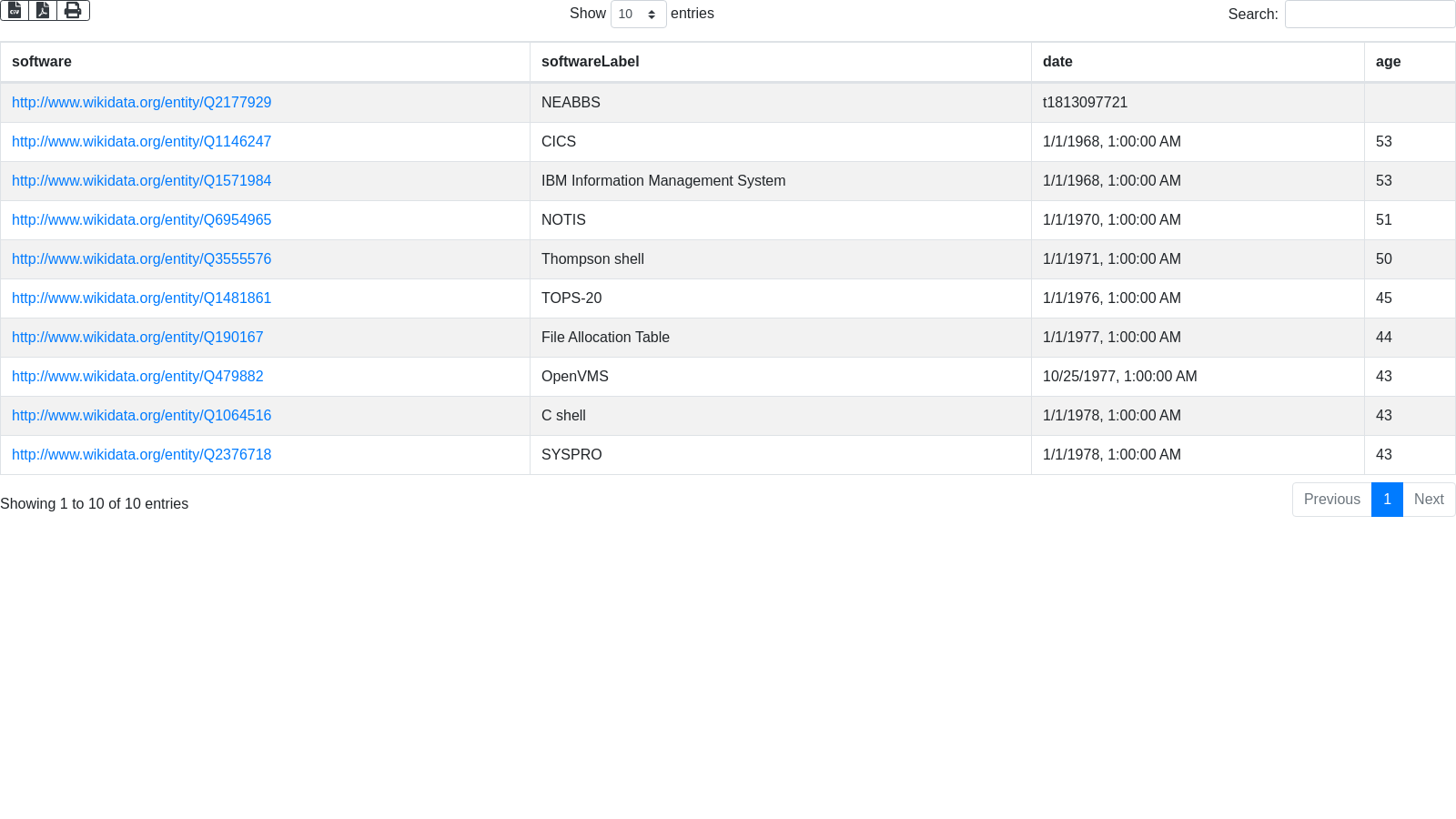Sort table by date column
The image size is (1456, 819).
coord(1057,62)
